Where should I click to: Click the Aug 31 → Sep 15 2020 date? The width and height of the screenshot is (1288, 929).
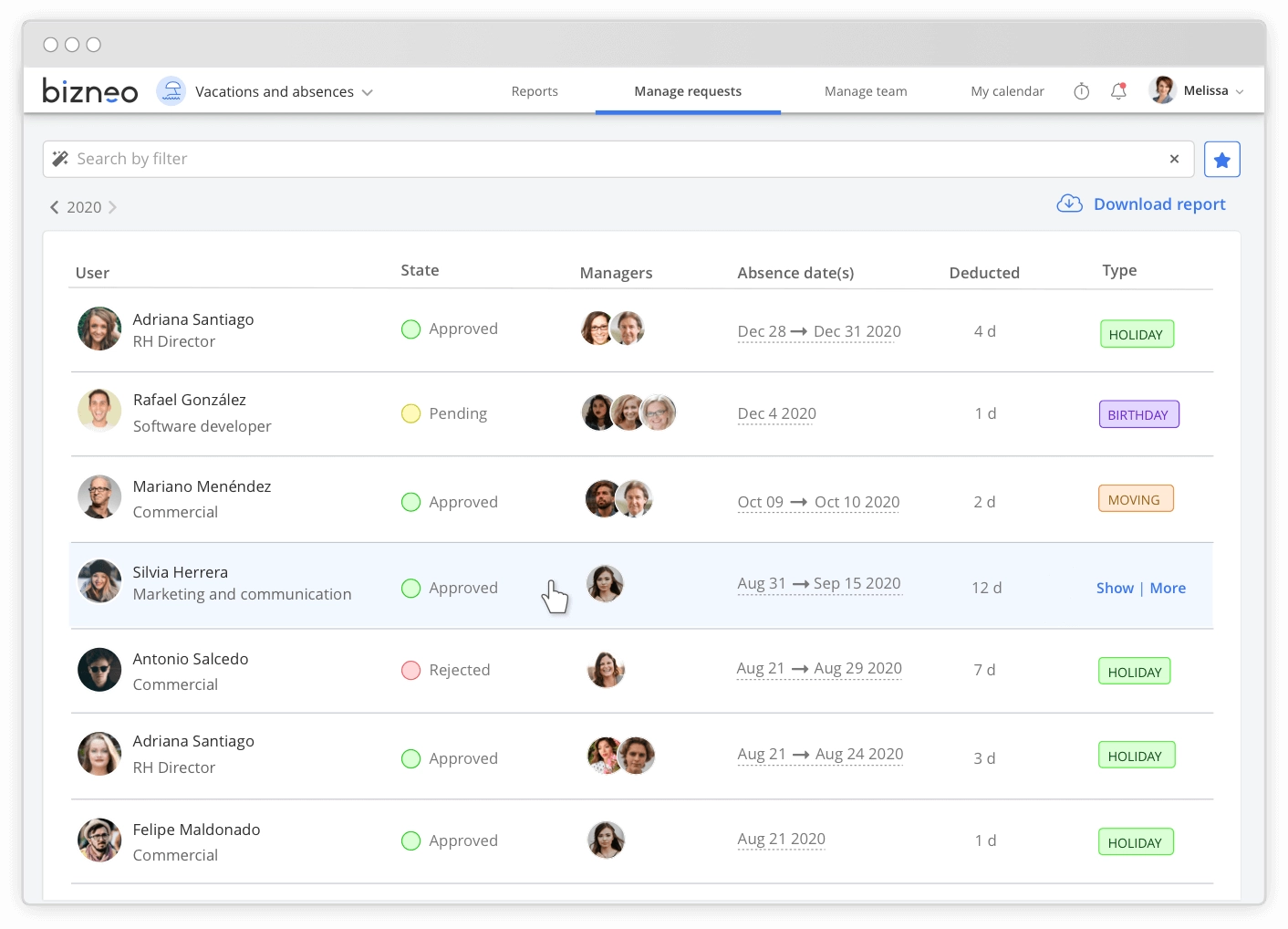click(819, 583)
